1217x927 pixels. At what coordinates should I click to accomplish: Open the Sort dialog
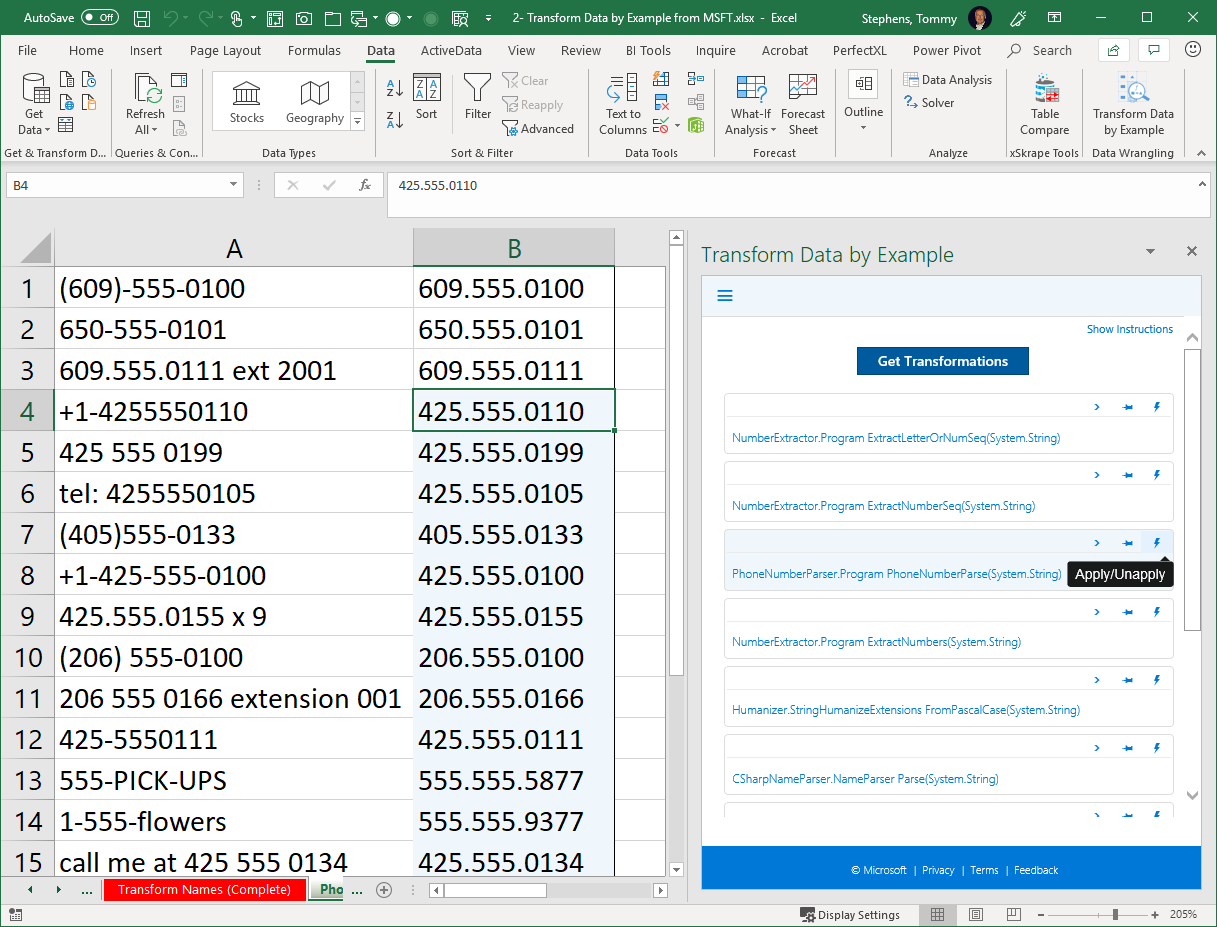[427, 98]
